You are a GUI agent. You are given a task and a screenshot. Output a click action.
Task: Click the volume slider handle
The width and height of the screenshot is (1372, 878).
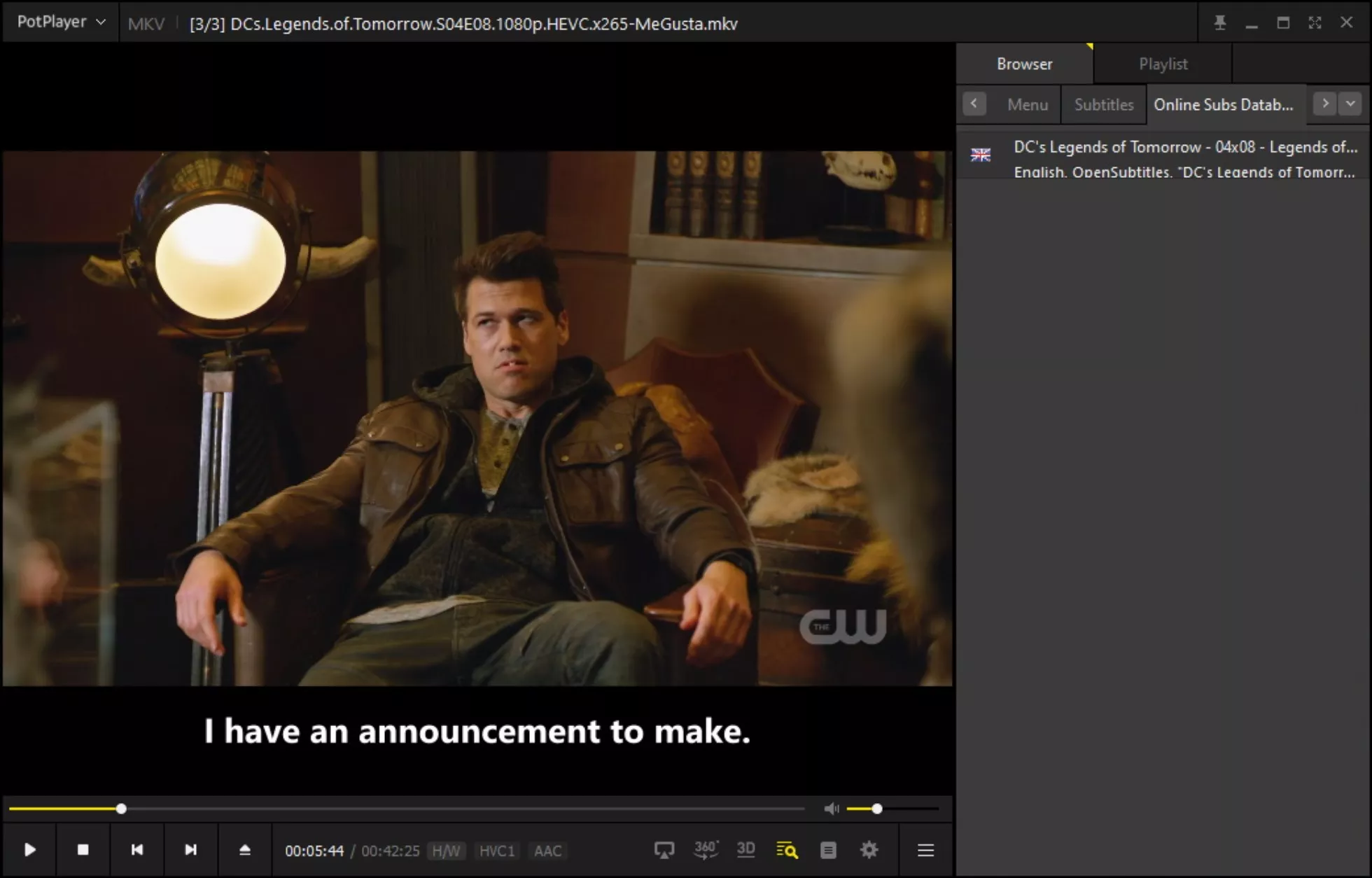876,809
